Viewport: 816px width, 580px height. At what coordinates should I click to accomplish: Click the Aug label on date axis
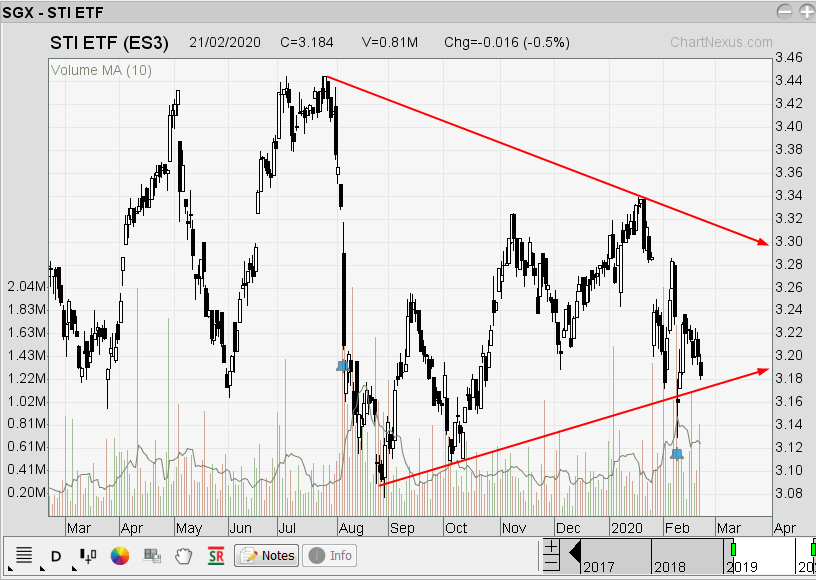coord(351,528)
